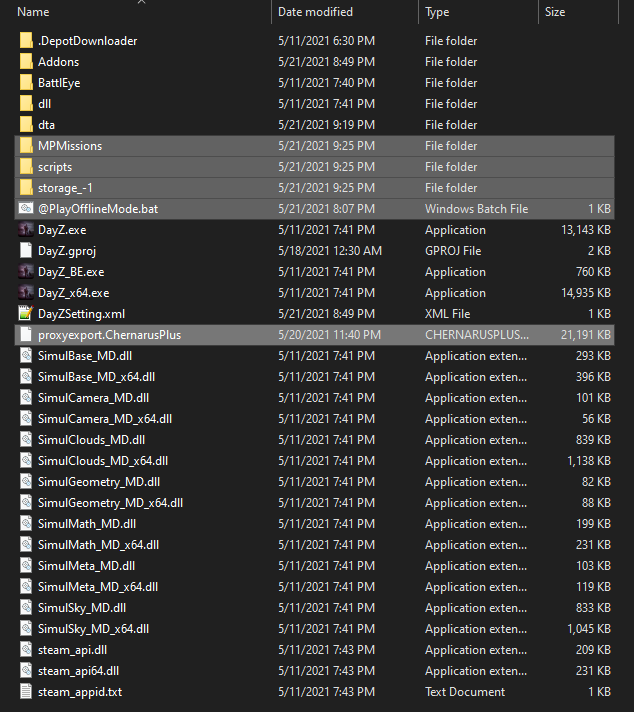Click the sort direction arrow above Name
Viewport: 634px width, 712px height.
tap(142, 2)
